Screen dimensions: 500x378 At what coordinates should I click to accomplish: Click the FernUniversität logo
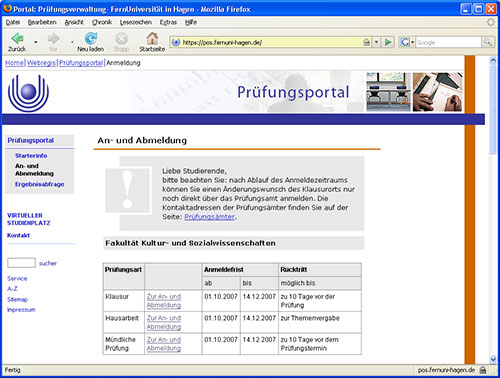pos(28,93)
